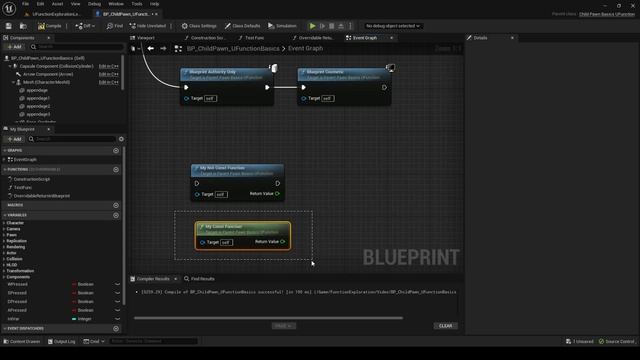Open the Window menu
This screenshot has width=640, height=360.
pyautogui.click(x=116, y=4)
